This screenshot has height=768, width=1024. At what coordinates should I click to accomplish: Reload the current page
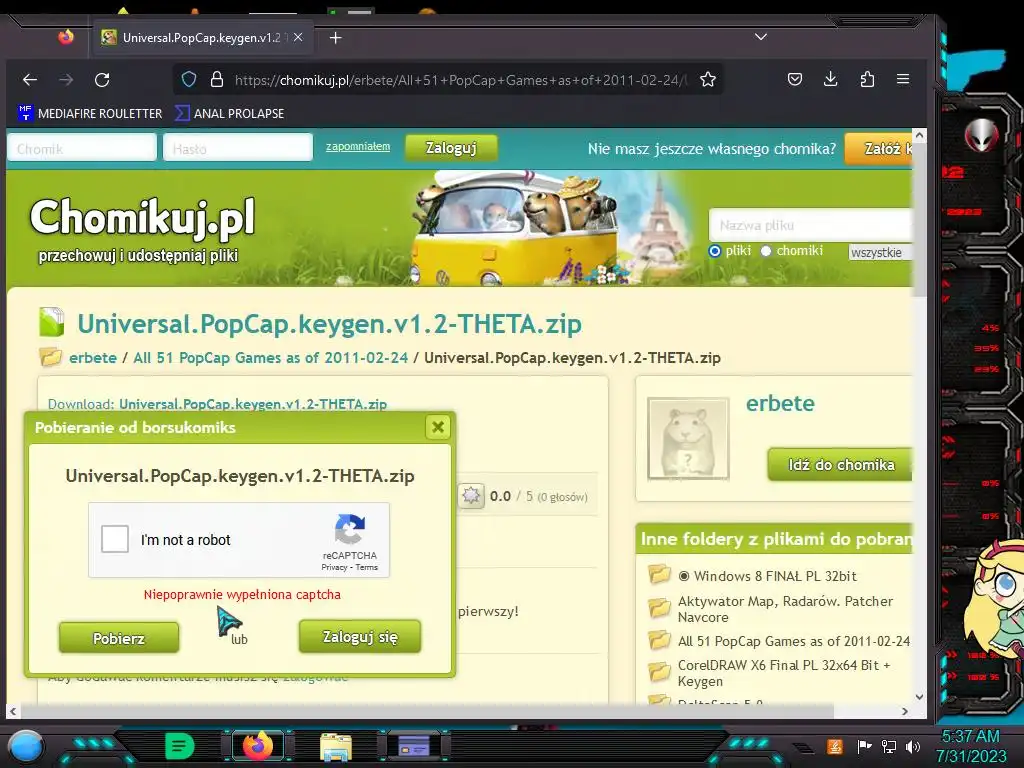click(x=102, y=80)
